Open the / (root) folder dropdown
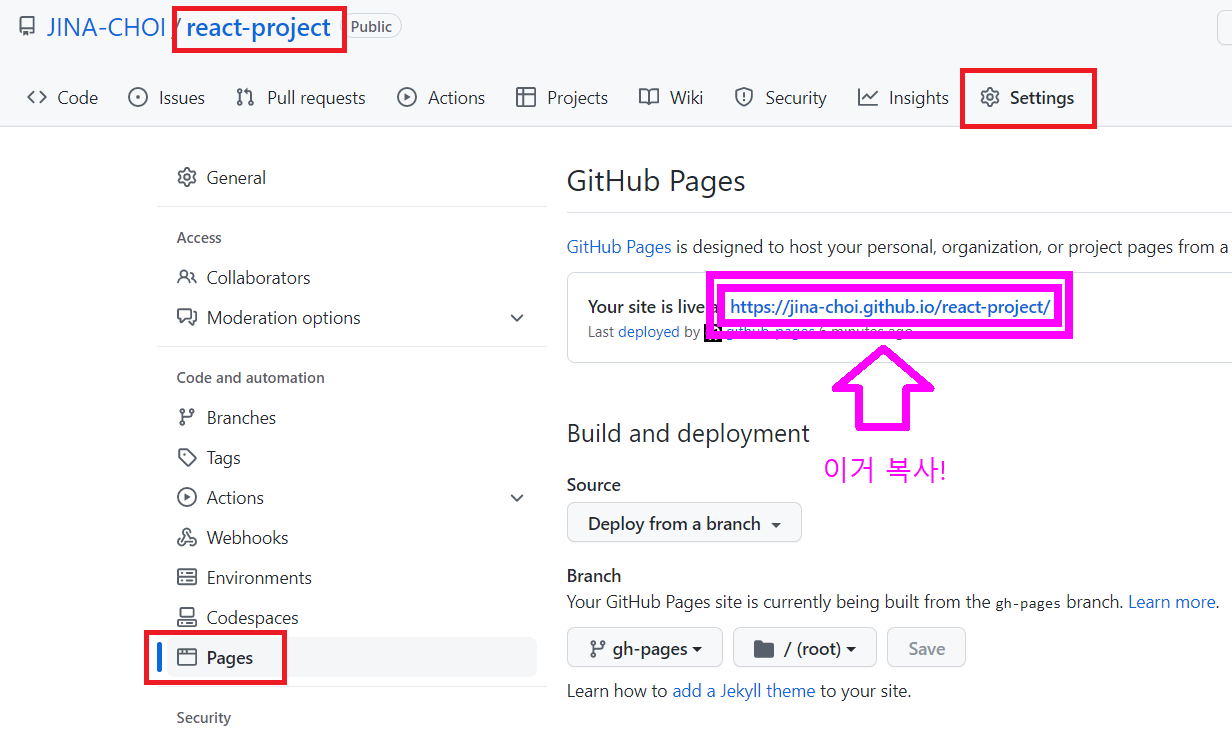 coord(805,647)
